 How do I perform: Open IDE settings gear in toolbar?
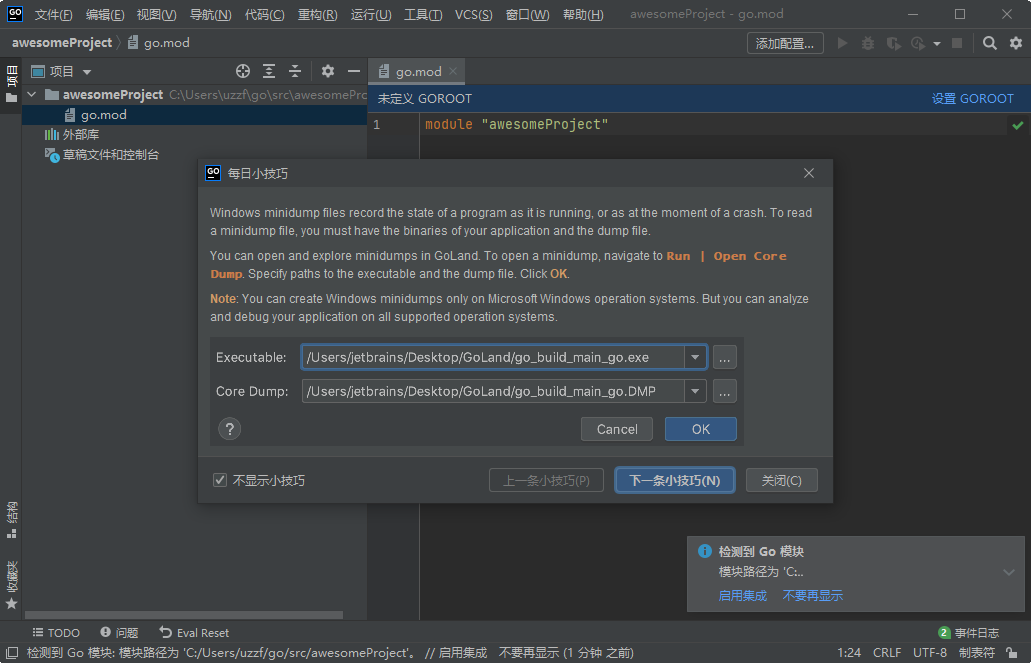coord(1016,43)
